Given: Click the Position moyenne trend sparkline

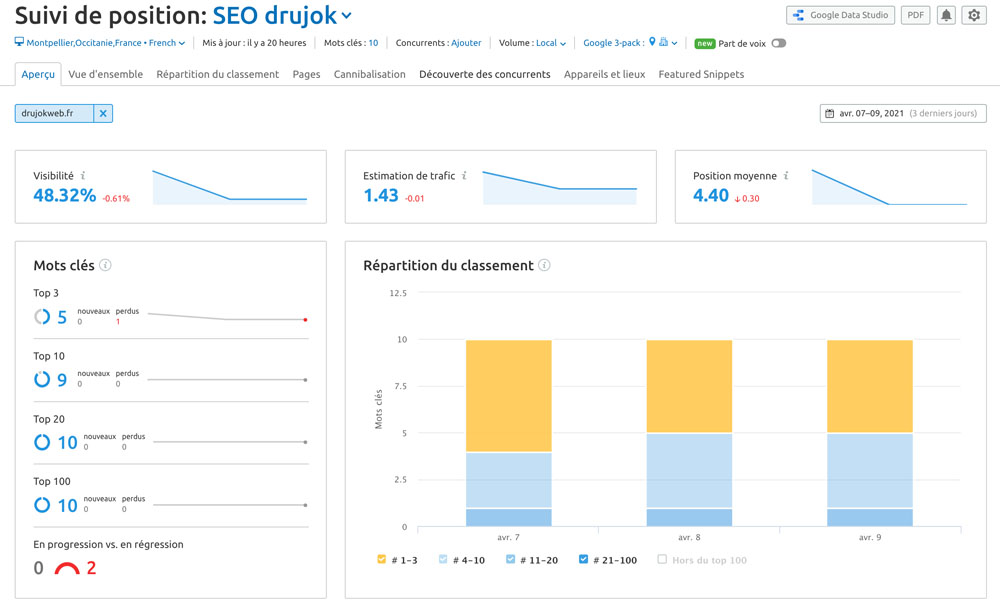Looking at the screenshot, I should 889,187.
